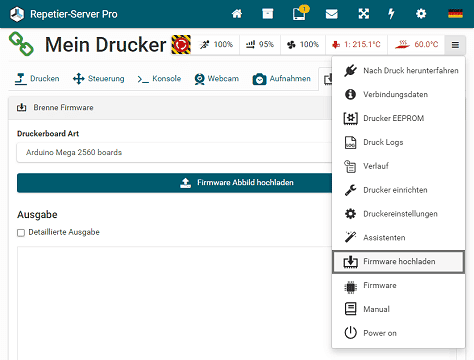Open bed temperature 60.0°C control

(x=416, y=45)
